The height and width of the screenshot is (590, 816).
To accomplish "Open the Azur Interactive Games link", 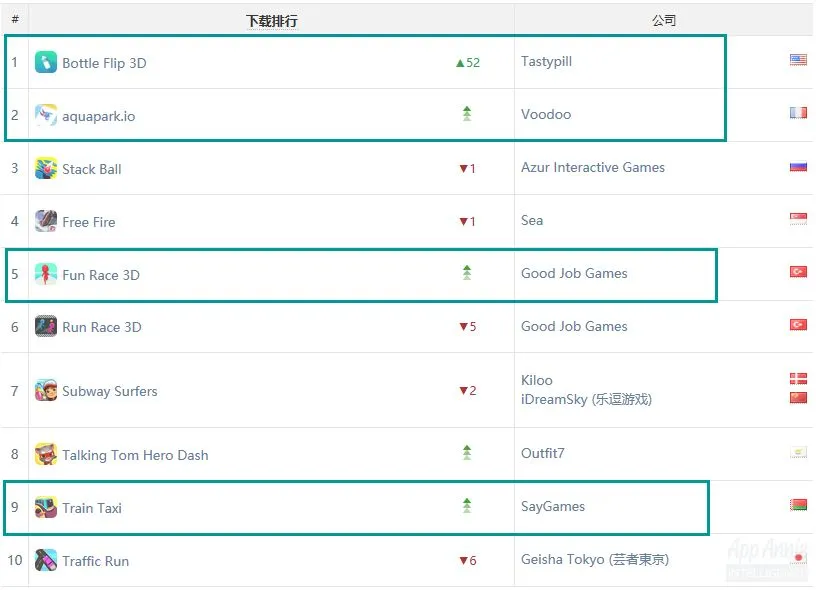I will pyautogui.click(x=593, y=167).
